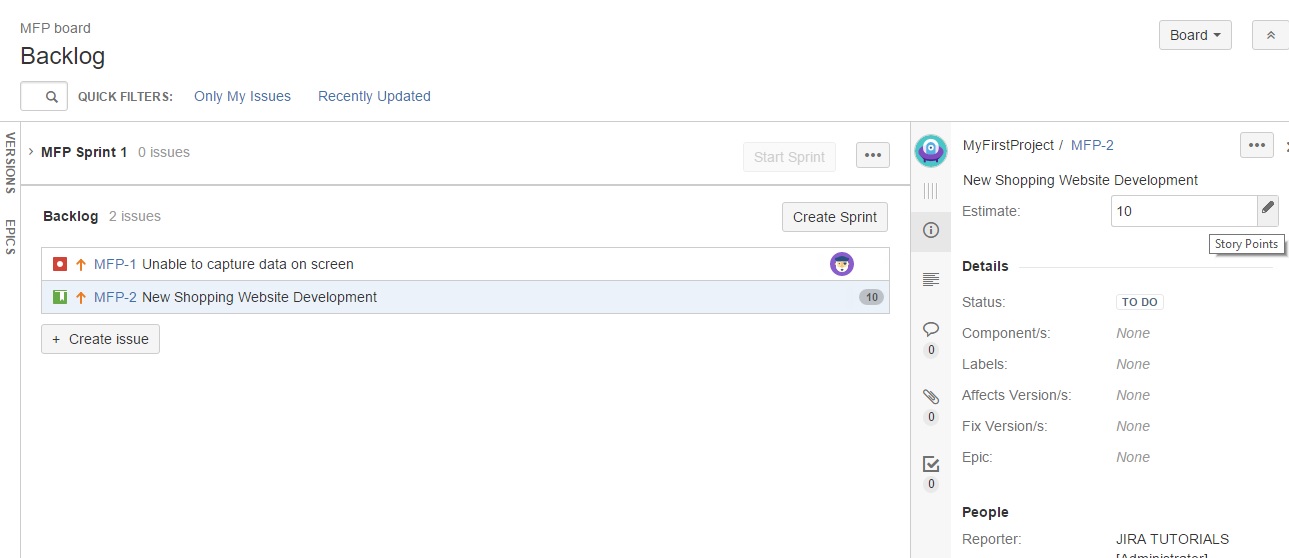Open the EPICS side panel
The width and height of the screenshot is (1289, 558).
point(10,237)
